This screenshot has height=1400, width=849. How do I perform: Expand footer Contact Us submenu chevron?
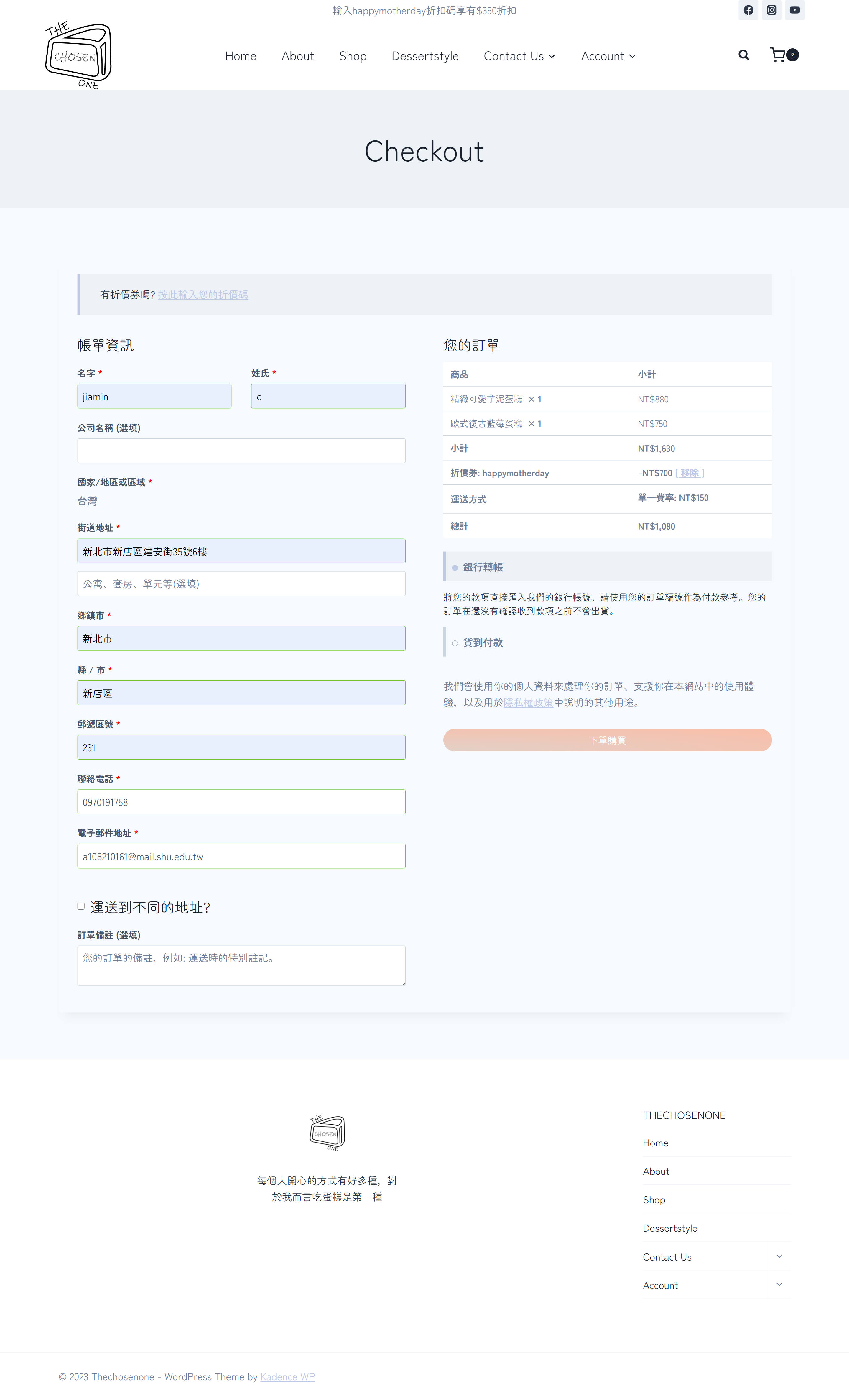779,1256
